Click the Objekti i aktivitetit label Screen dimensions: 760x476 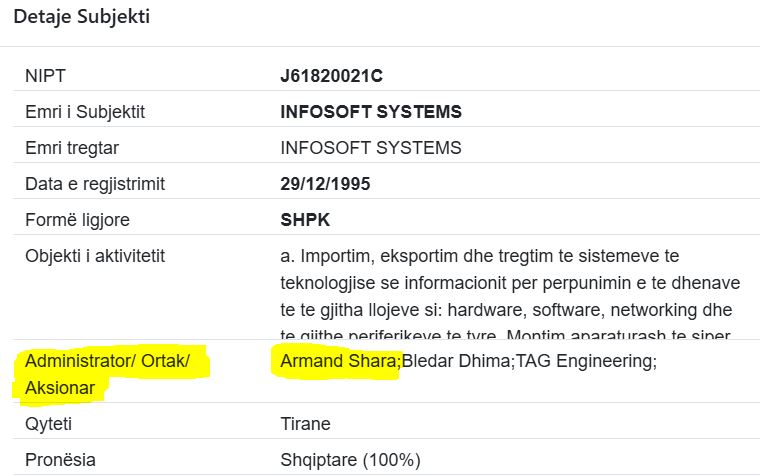coord(95,256)
